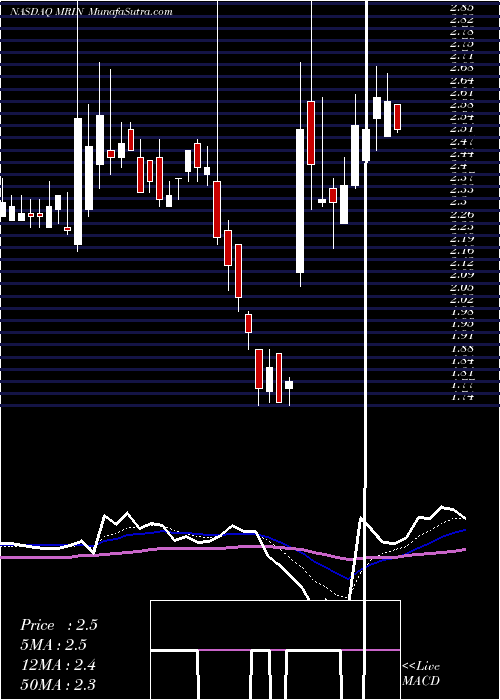500x700 pixels.
Task: Click the 2.12 price axis label
Action: (462, 262)
